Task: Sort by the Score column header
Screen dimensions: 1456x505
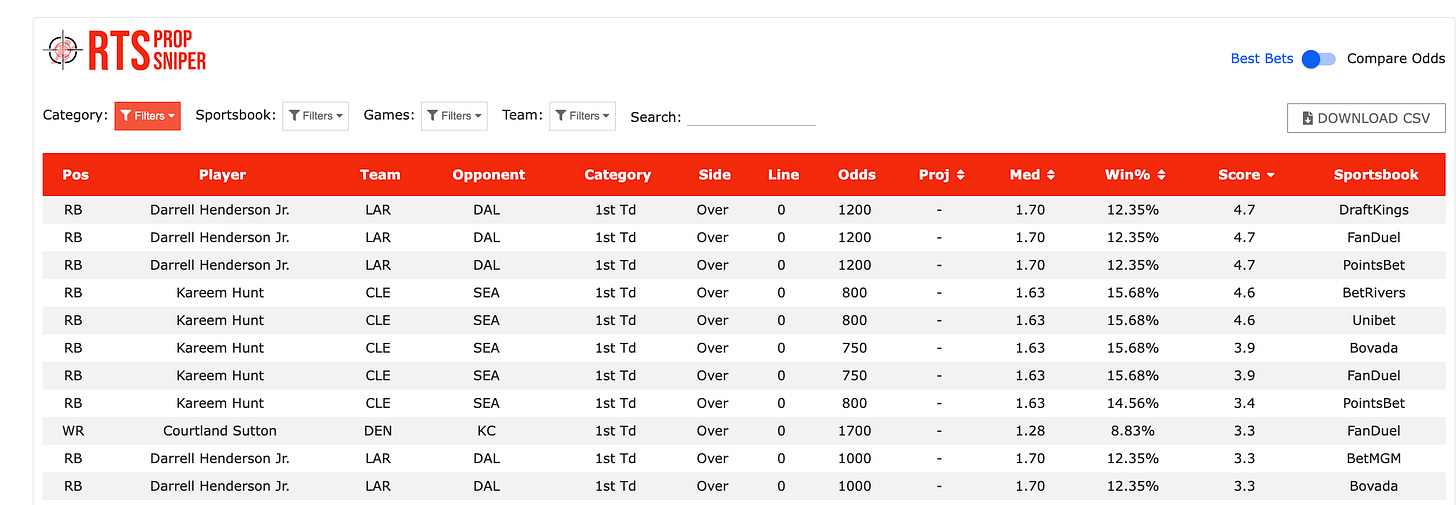Action: [x=1246, y=175]
